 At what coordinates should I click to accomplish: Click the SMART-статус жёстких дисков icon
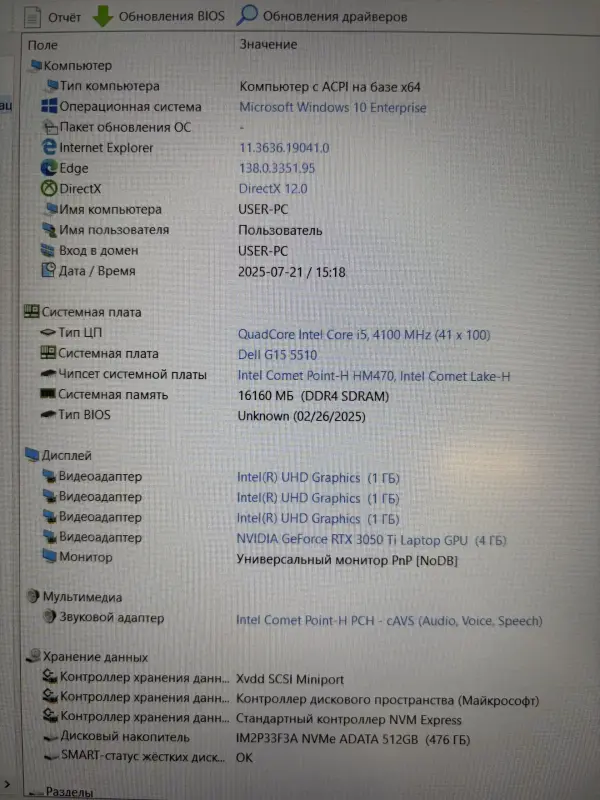pyautogui.click(x=51, y=757)
